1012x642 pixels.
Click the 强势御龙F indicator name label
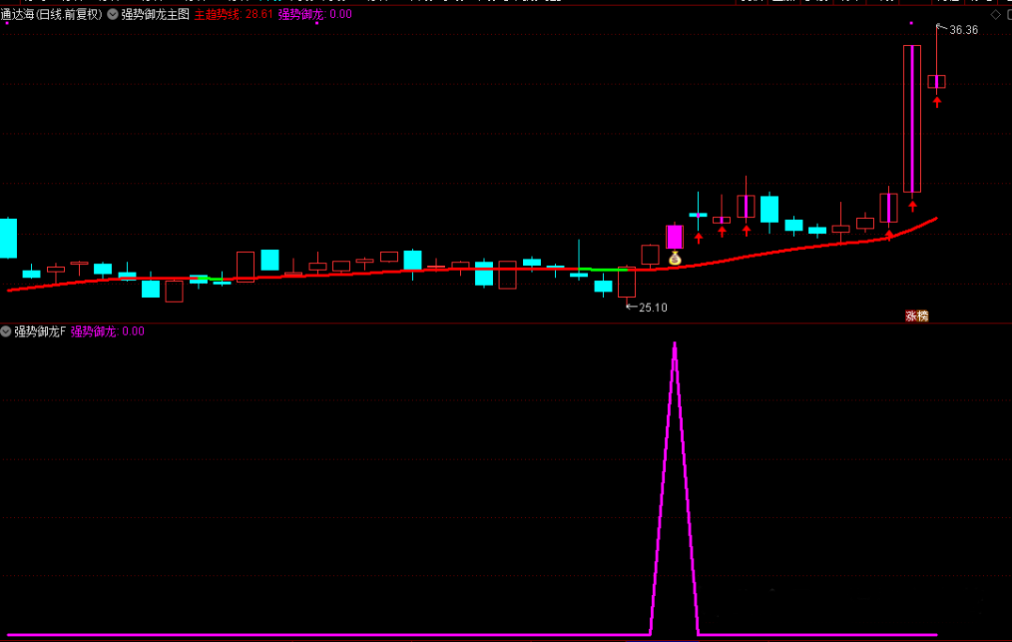pyautogui.click(x=40, y=331)
